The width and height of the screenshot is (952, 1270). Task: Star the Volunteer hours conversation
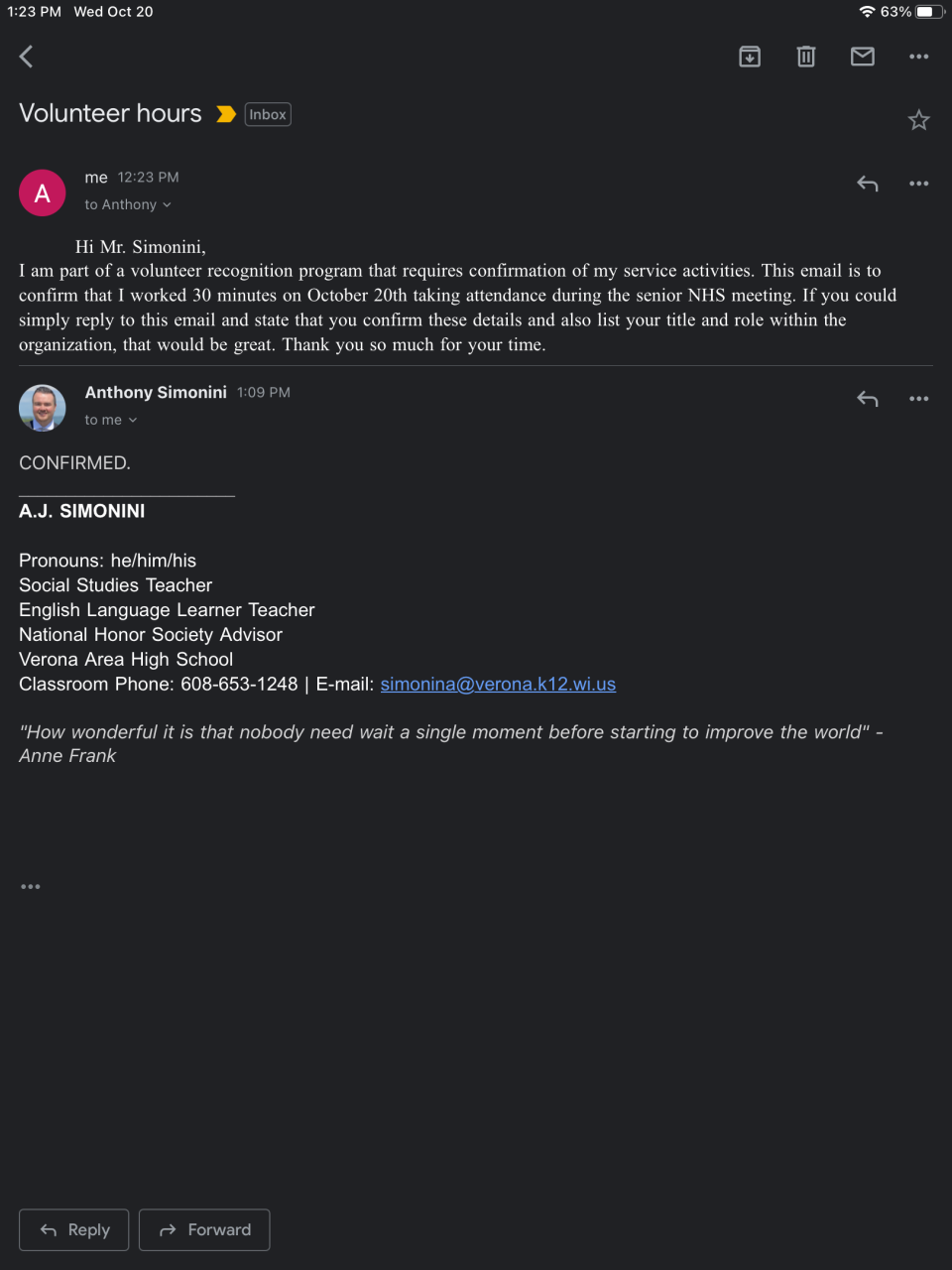919,120
